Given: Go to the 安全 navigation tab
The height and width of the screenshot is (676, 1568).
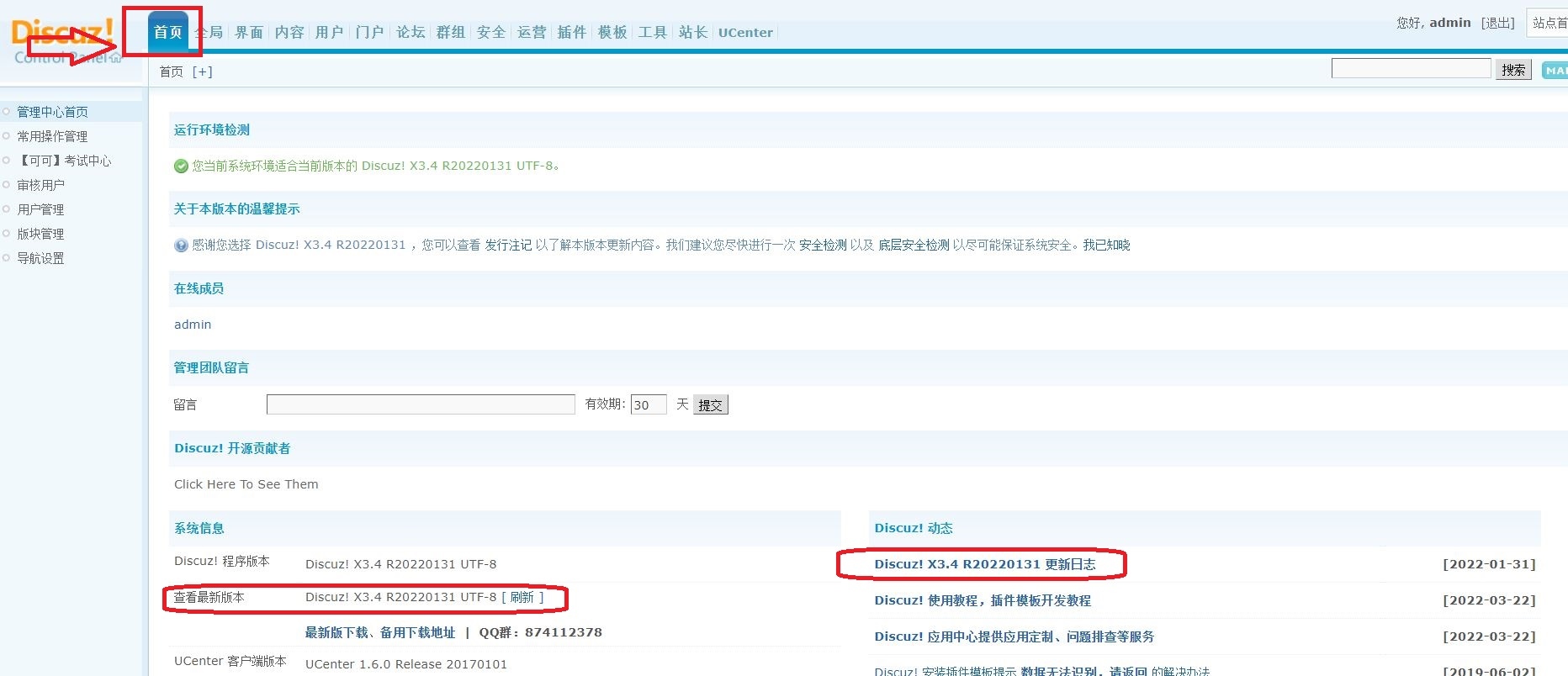Looking at the screenshot, I should click(x=491, y=33).
